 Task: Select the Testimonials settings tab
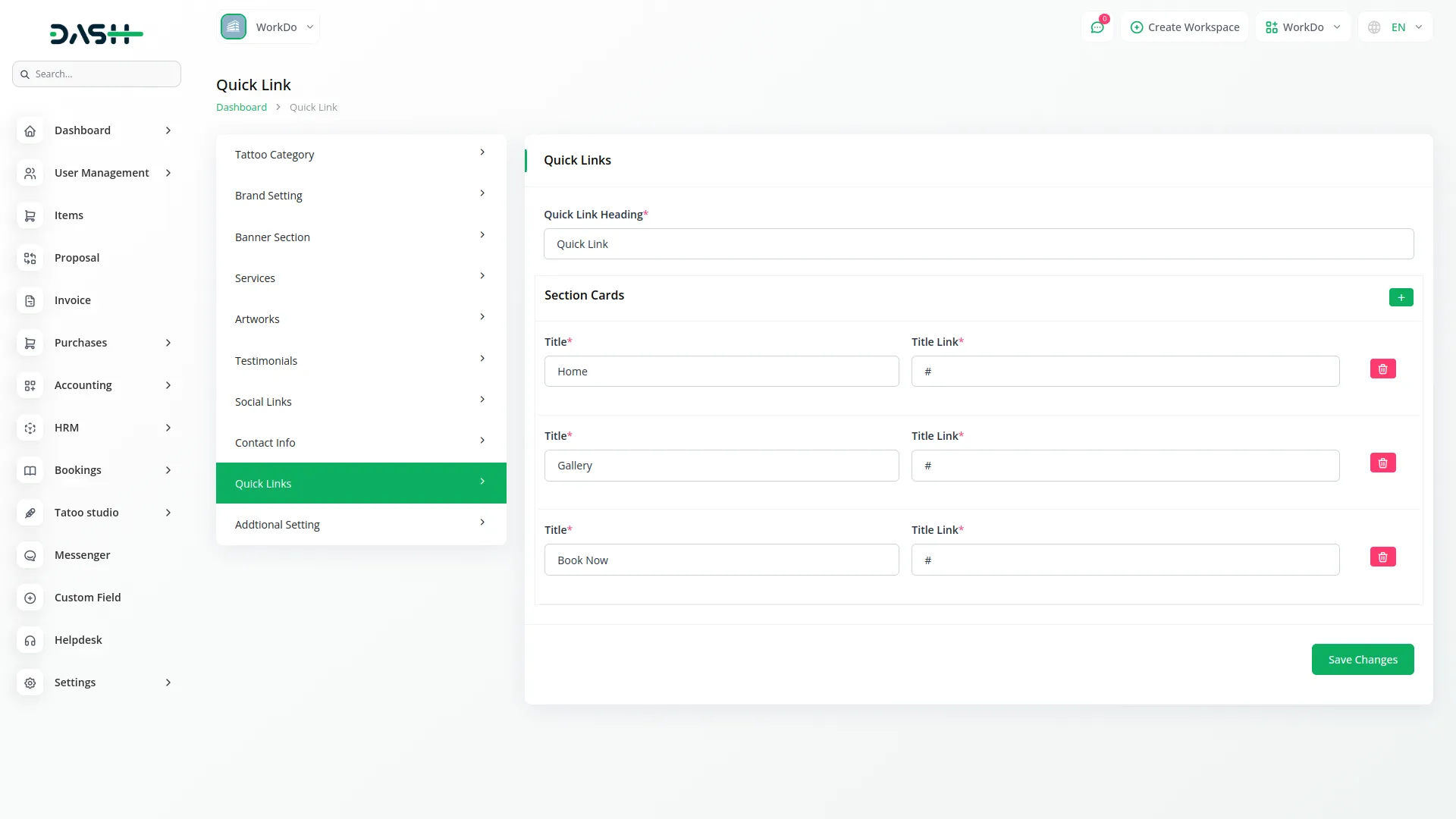pyautogui.click(x=361, y=361)
